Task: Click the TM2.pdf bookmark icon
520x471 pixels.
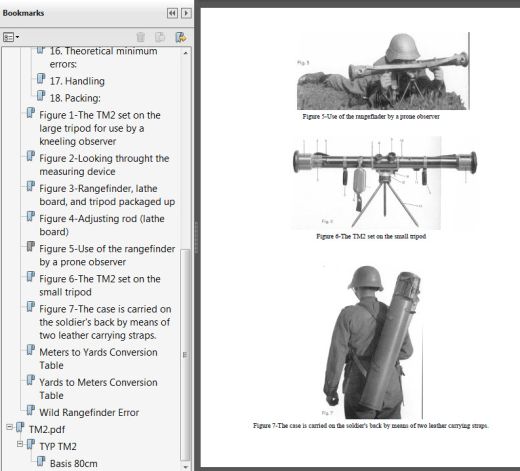Action: pyautogui.click(x=20, y=427)
